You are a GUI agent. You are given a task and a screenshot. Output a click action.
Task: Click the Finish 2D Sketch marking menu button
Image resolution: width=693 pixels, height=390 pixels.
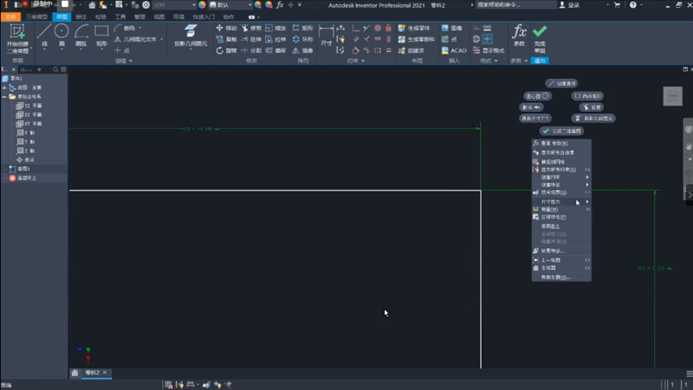tap(562, 131)
